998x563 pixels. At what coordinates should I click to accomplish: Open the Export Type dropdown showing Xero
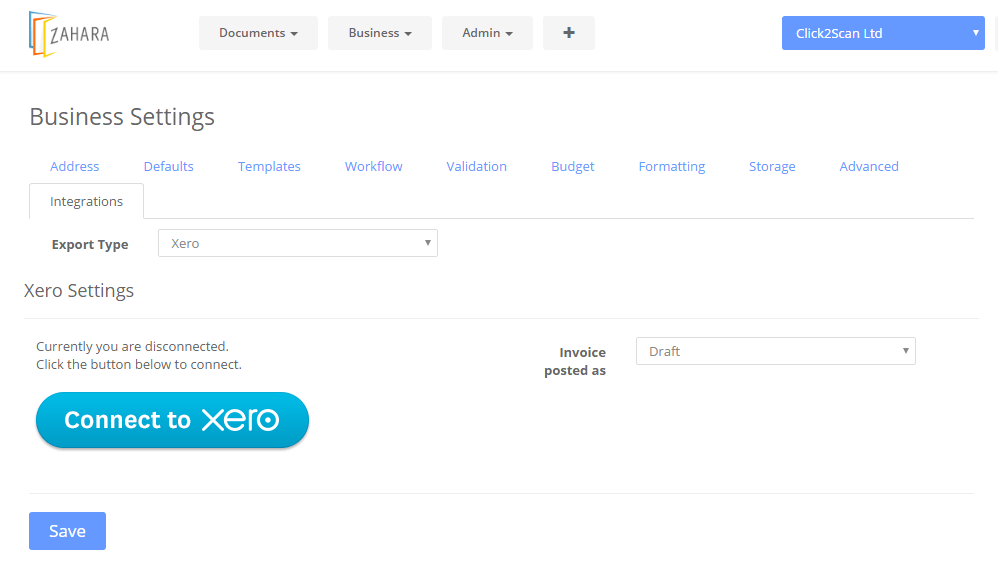click(x=298, y=243)
